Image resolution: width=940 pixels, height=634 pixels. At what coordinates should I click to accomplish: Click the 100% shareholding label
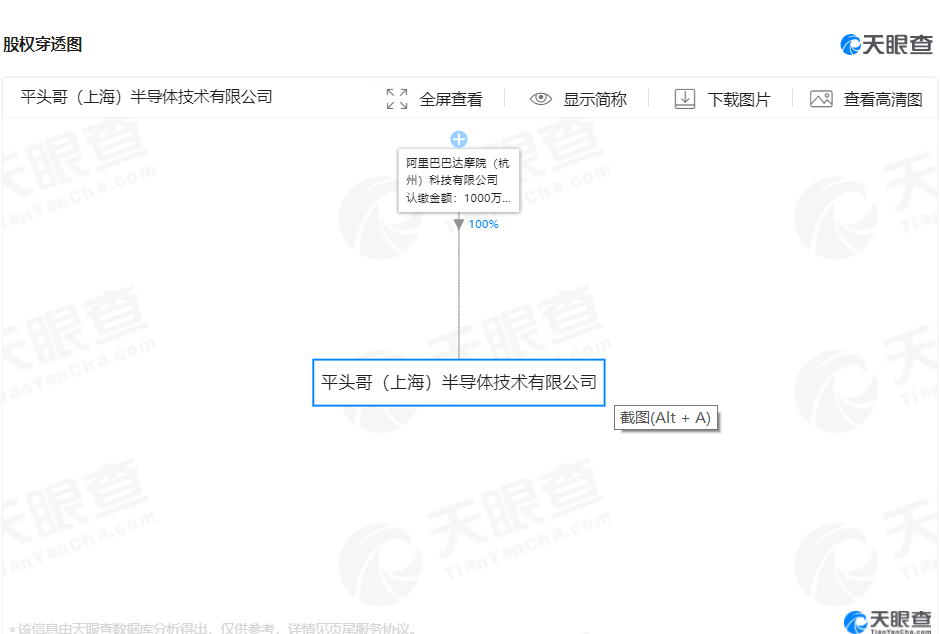coord(483,224)
